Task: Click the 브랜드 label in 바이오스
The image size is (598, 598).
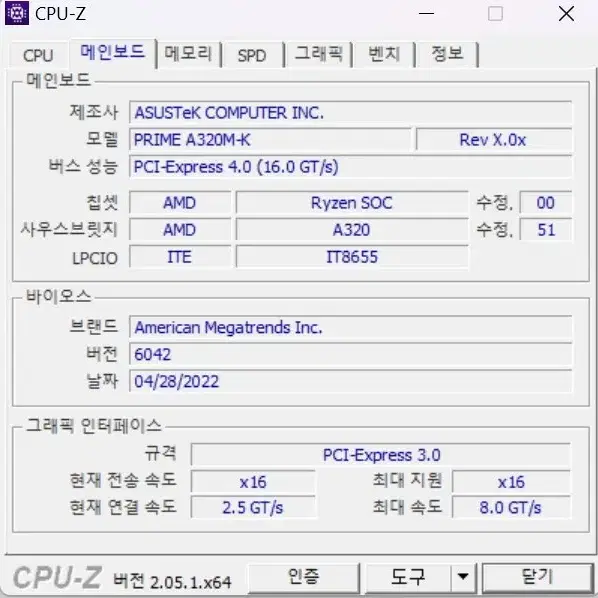Action: 94,326
